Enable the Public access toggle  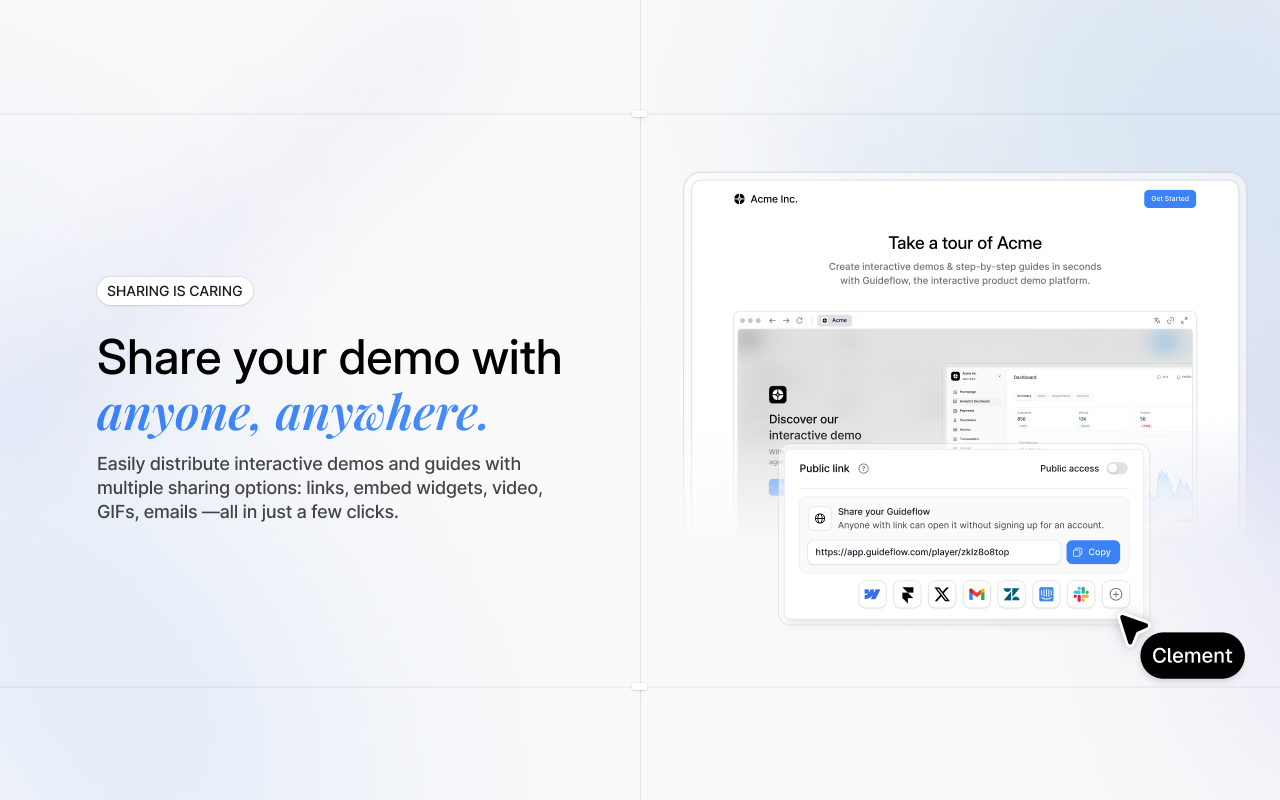tap(1116, 468)
